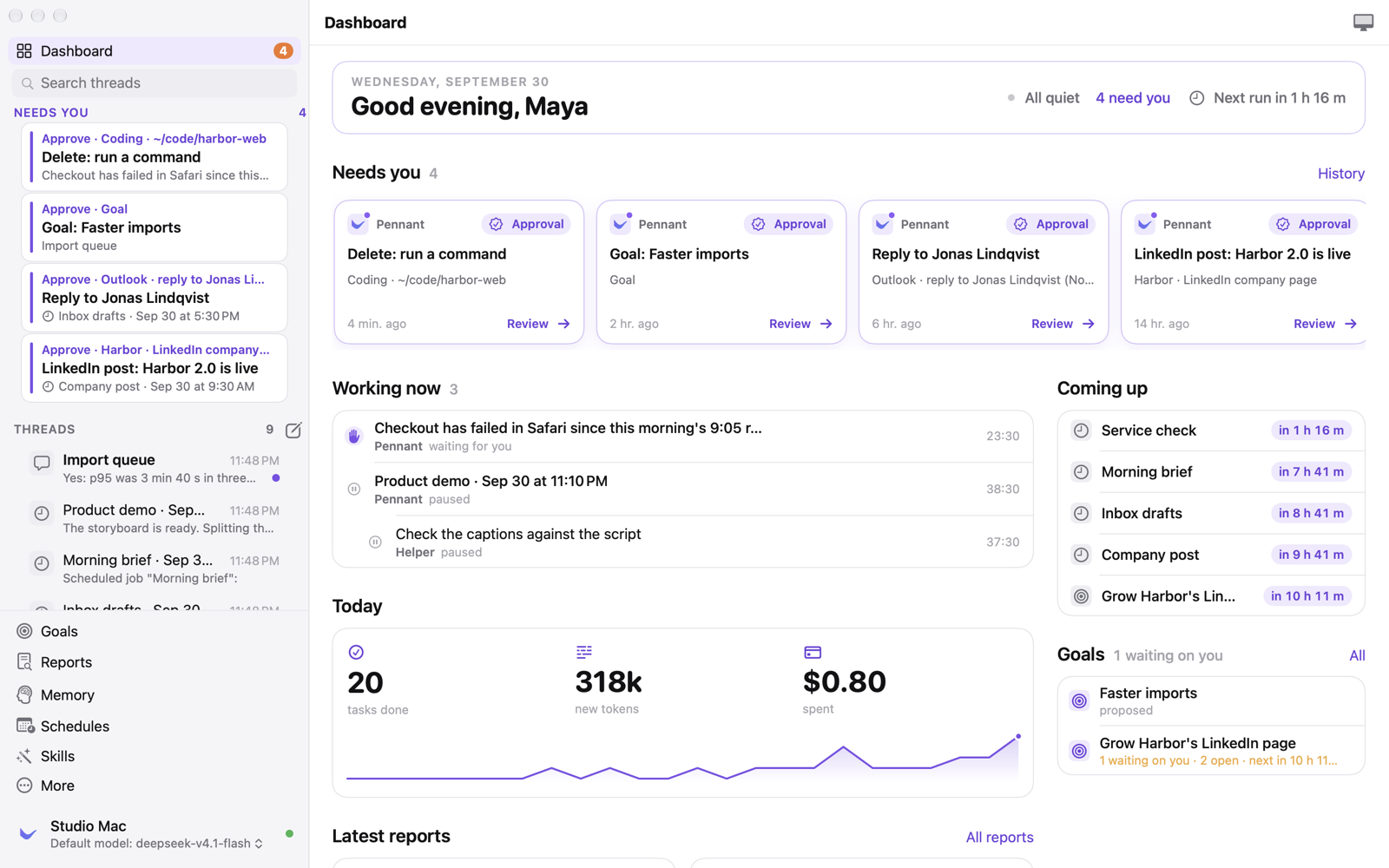Viewport: 1389px width, 868px height.
Task: Click the clock icon next to Service check
Action: [1081, 431]
